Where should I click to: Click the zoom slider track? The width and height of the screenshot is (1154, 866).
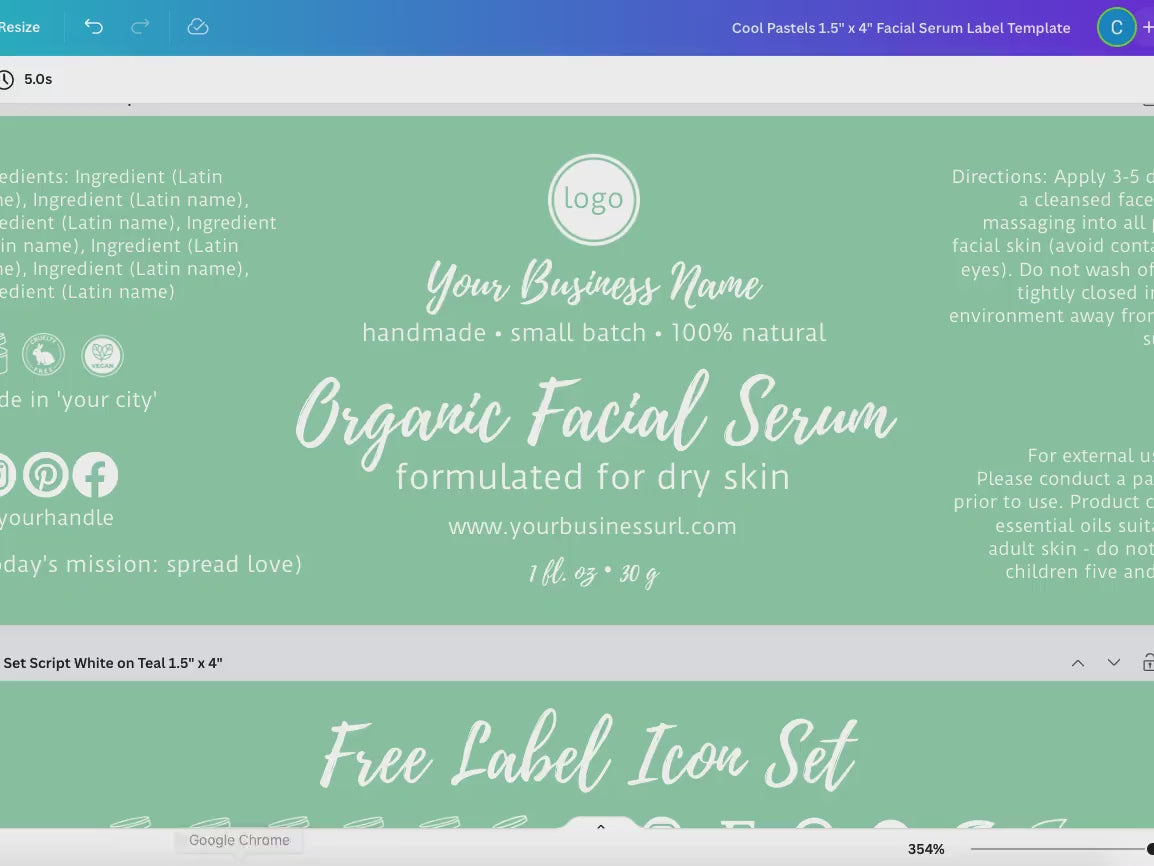click(x=1060, y=849)
